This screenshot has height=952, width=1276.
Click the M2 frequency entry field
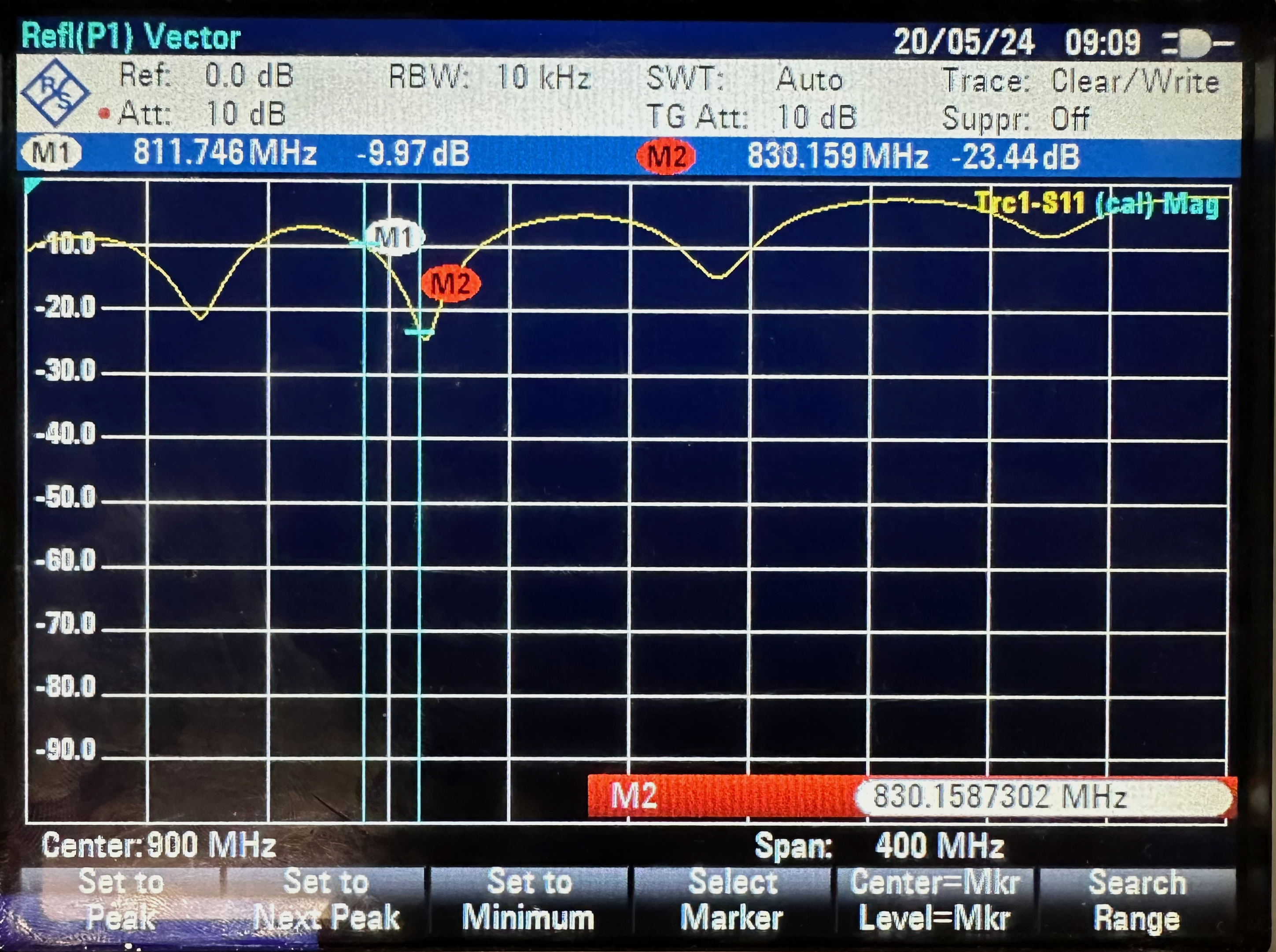coord(1044,797)
